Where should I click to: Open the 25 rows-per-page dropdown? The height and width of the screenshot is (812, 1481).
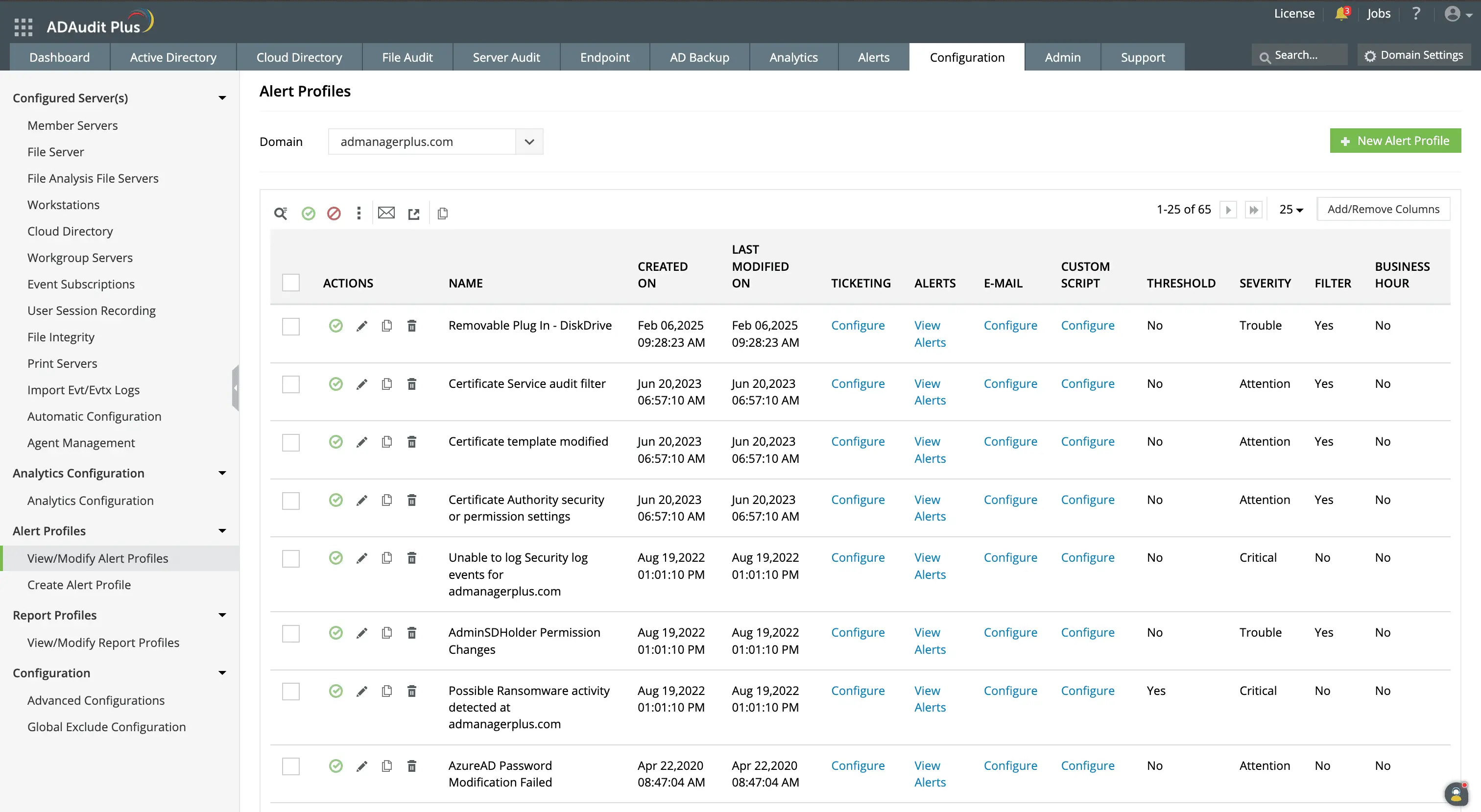(x=1291, y=209)
